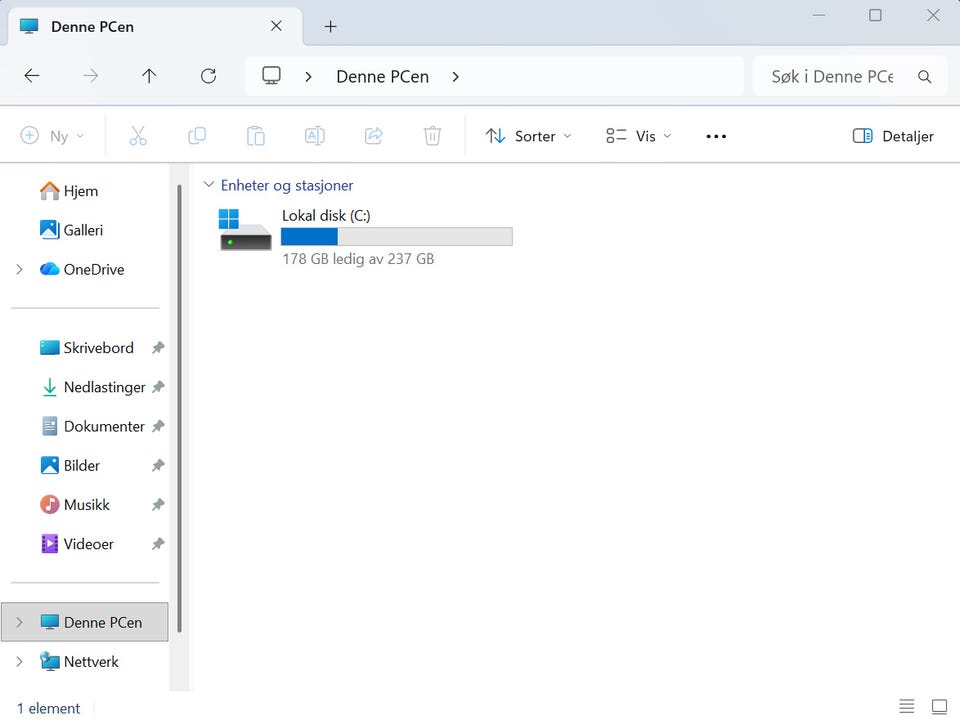The width and height of the screenshot is (960, 720).
Task: Go up one folder level
Action: (x=149, y=76)
